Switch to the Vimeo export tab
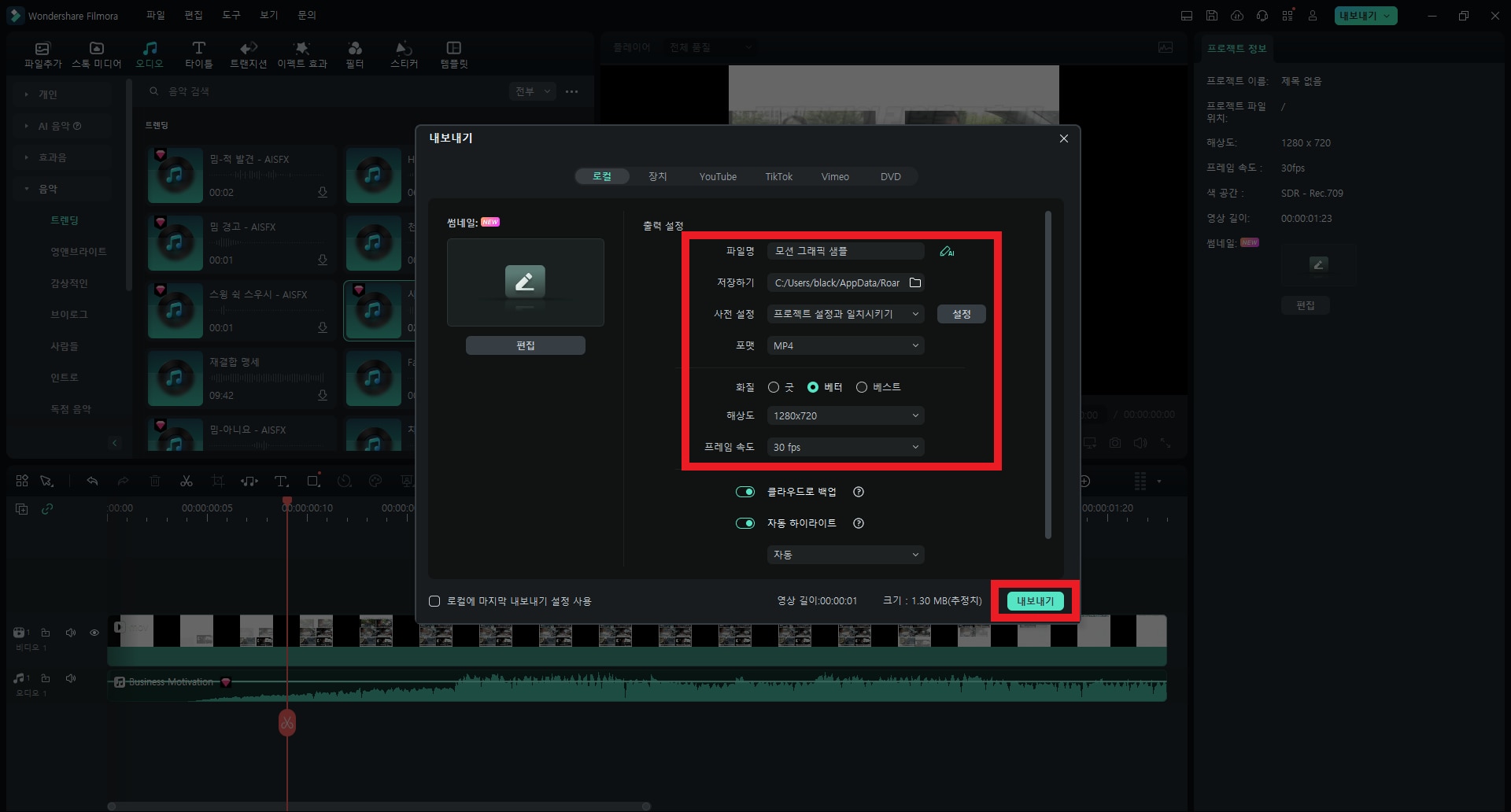The image size is (1511, 812). point(835,176)
